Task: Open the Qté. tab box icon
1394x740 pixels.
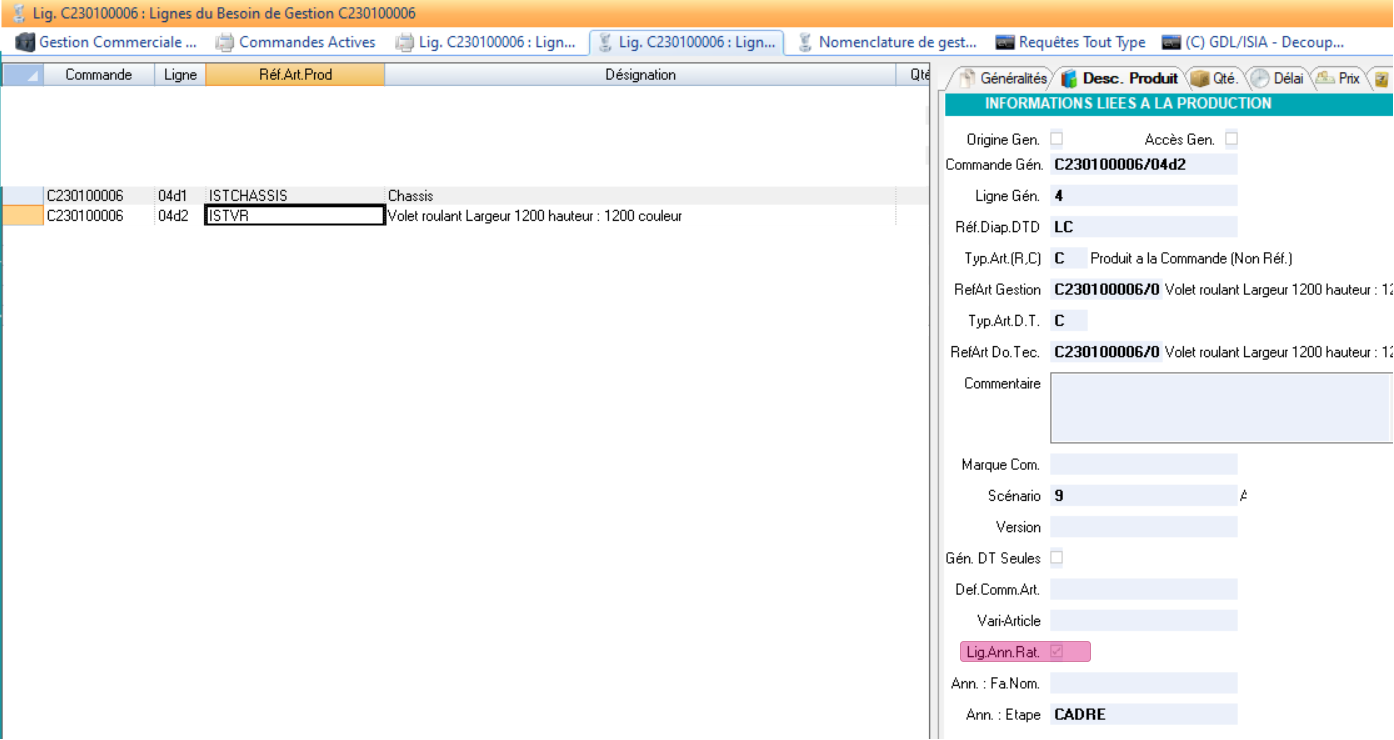Action: coord(1199,78)
